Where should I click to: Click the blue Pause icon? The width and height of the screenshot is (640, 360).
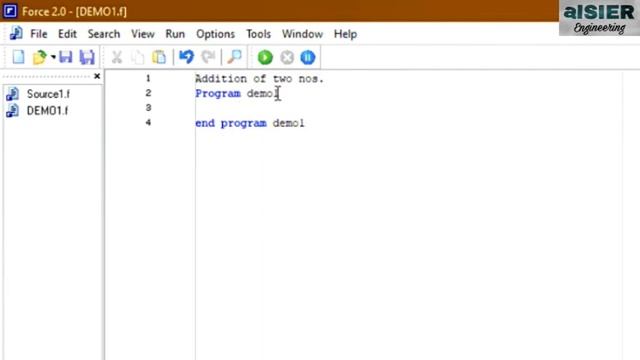(308, 57)
